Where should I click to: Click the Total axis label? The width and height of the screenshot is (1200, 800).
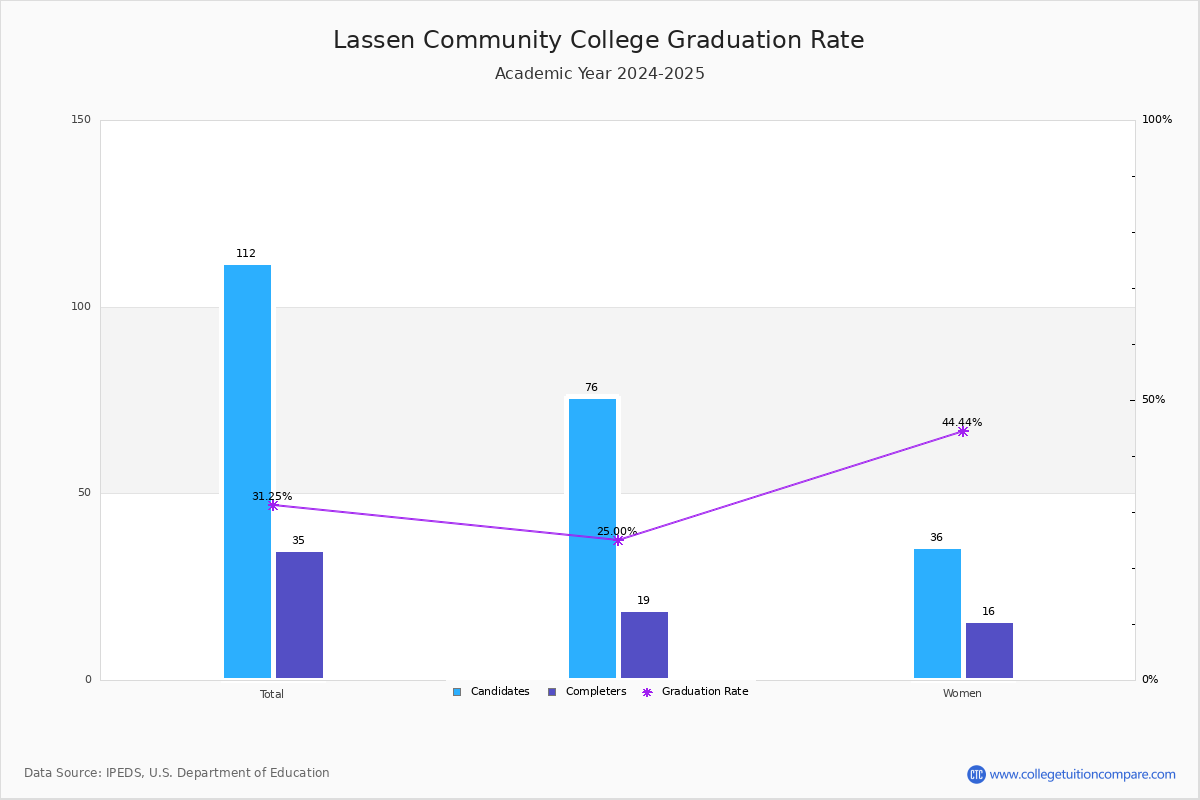(272, 694)
